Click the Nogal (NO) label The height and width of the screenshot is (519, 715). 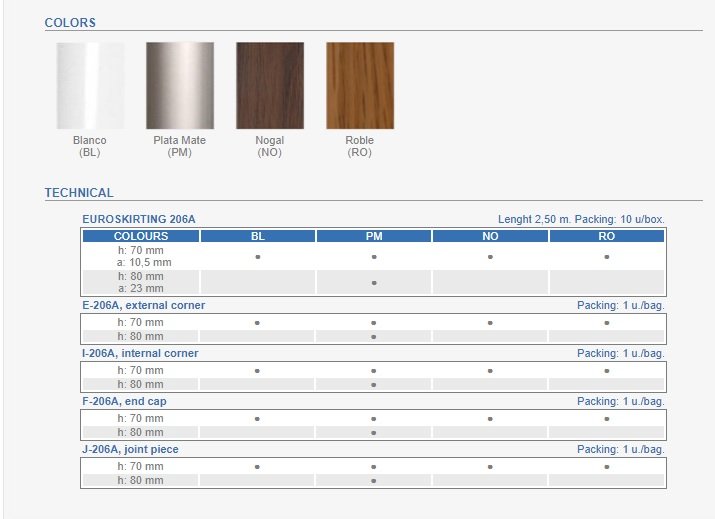[269, 146]
